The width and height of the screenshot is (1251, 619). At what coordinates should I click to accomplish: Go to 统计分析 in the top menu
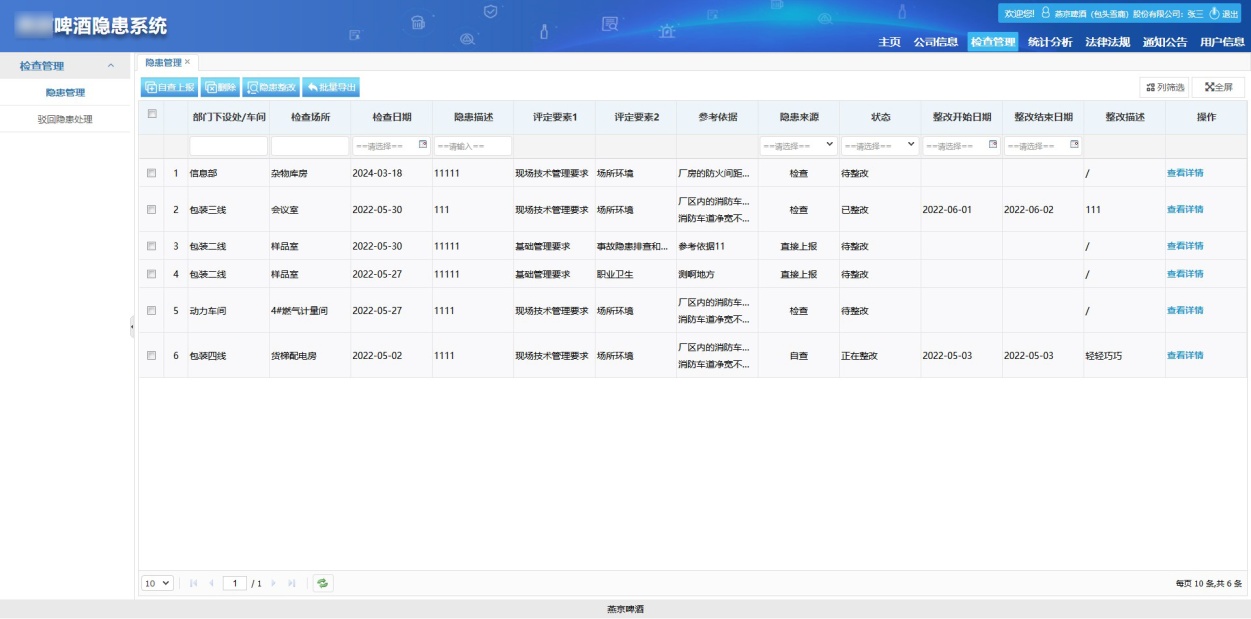tap(1050, 42)
